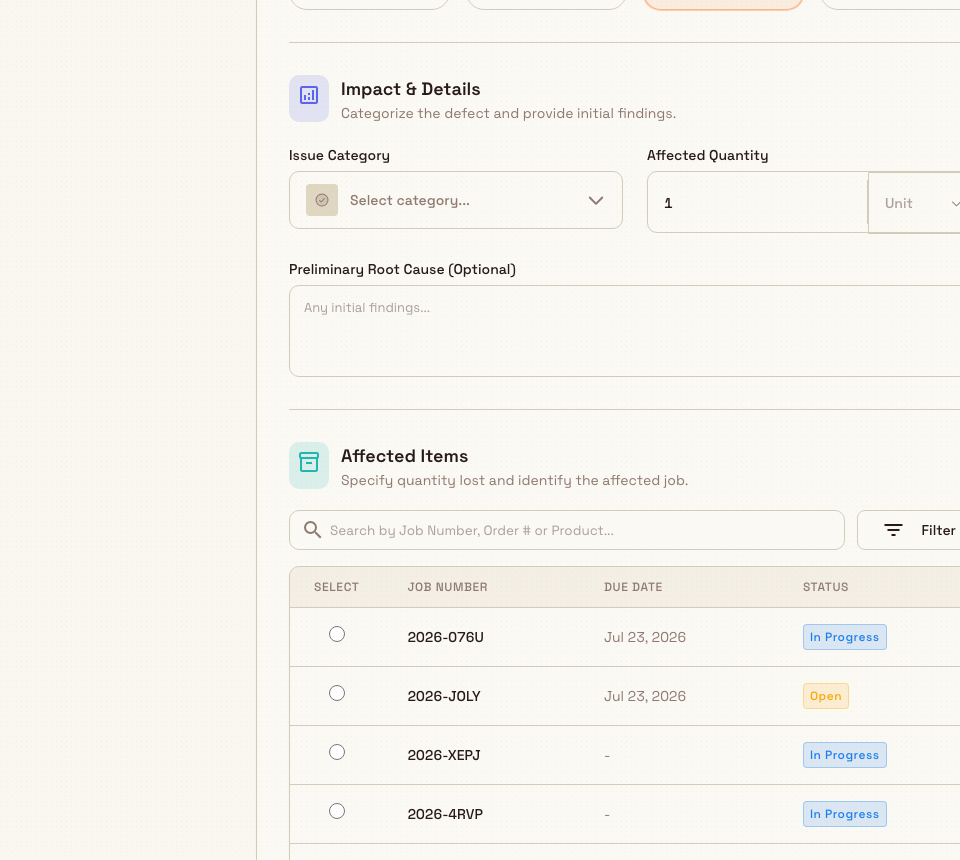Click the JOB NUMBER column header

(x=448, y=587)
